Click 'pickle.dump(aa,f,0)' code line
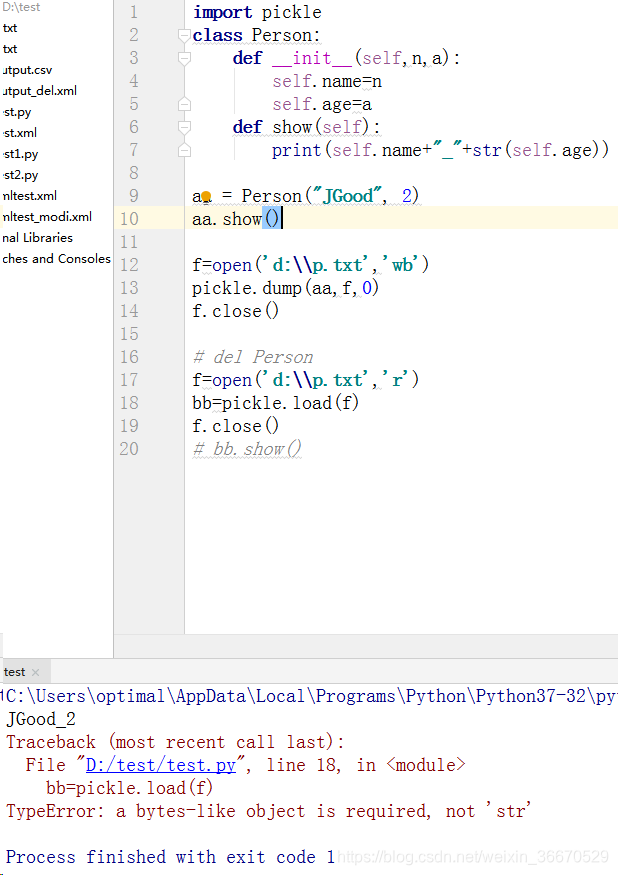 tap(285, 288)
